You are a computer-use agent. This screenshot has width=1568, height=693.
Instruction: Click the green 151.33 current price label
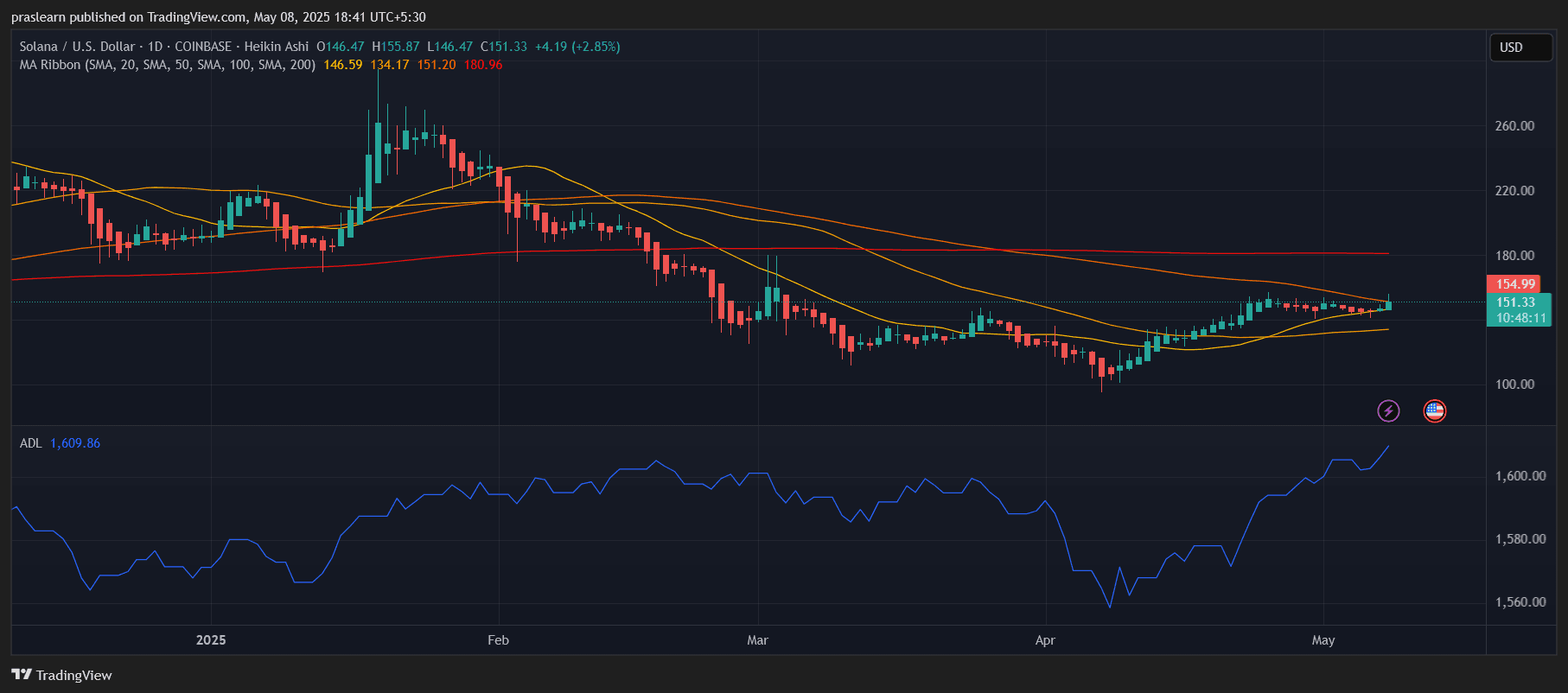1515,302
